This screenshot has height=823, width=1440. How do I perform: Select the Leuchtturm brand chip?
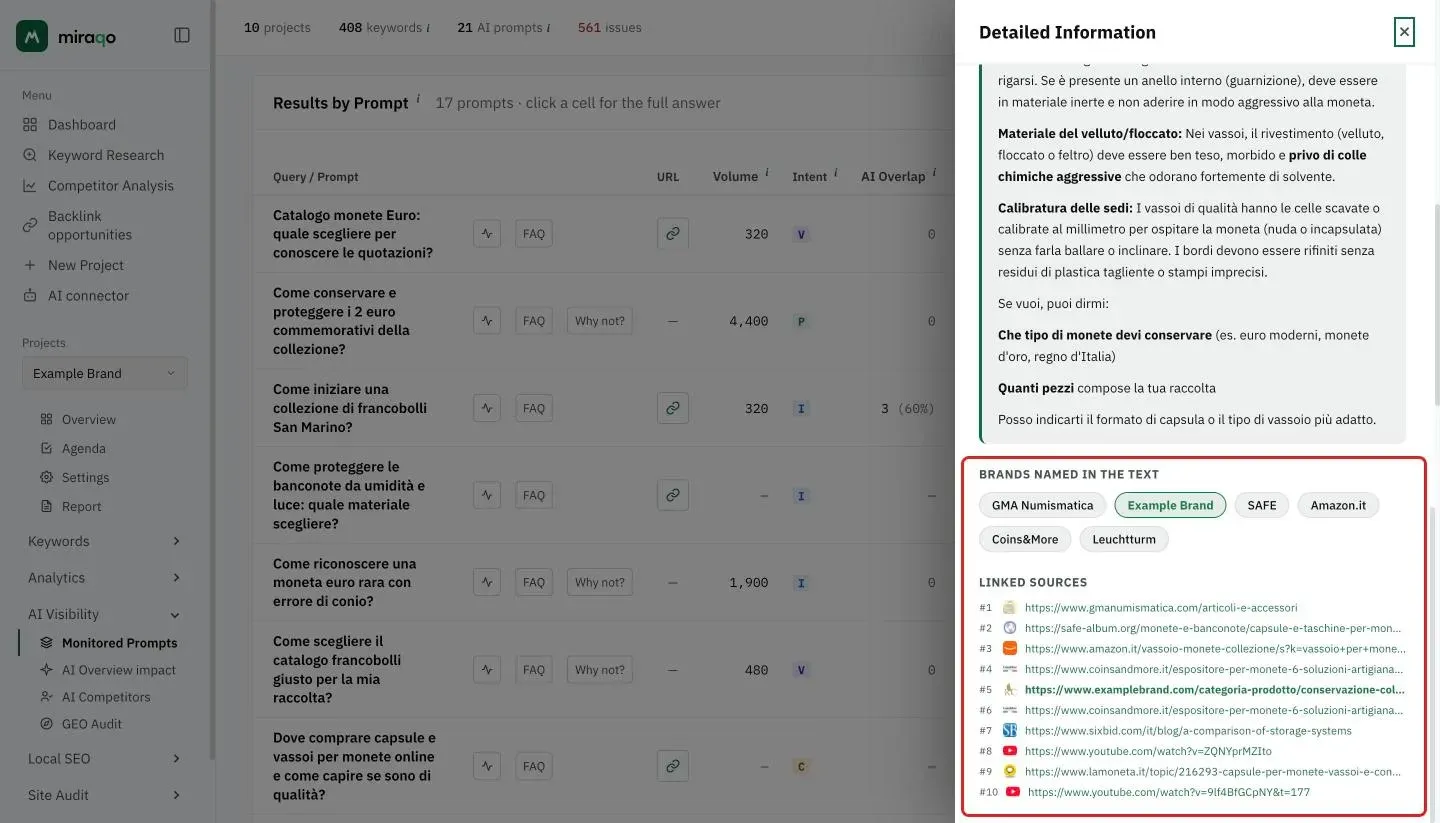tap(1124, 539)
